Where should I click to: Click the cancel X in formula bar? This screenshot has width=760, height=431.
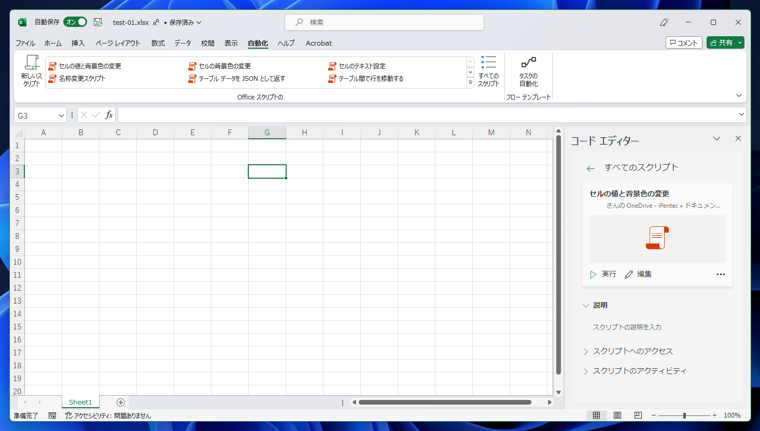pos(84,115)
